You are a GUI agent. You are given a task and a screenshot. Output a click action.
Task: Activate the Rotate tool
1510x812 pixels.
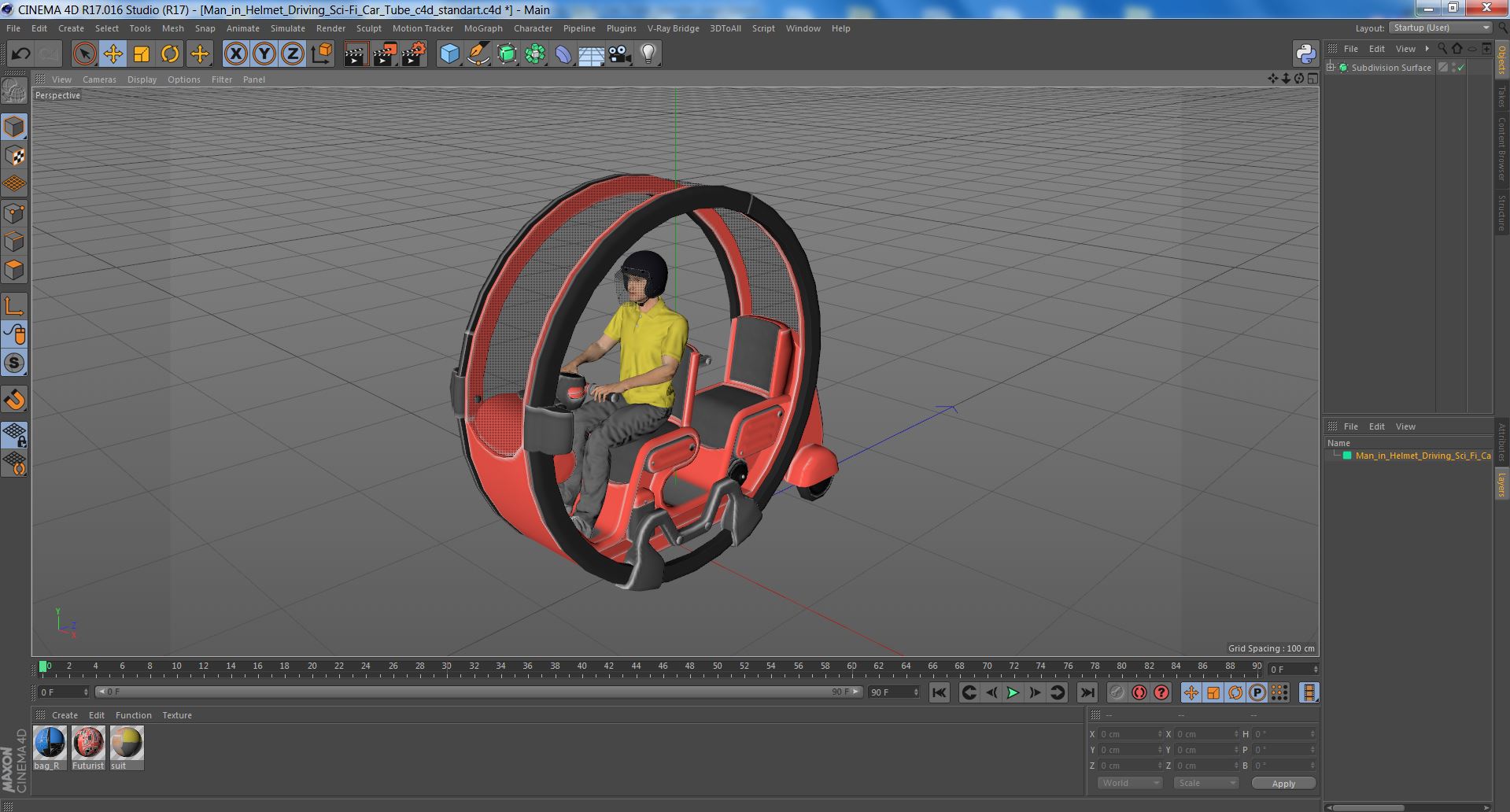[170, 54]
